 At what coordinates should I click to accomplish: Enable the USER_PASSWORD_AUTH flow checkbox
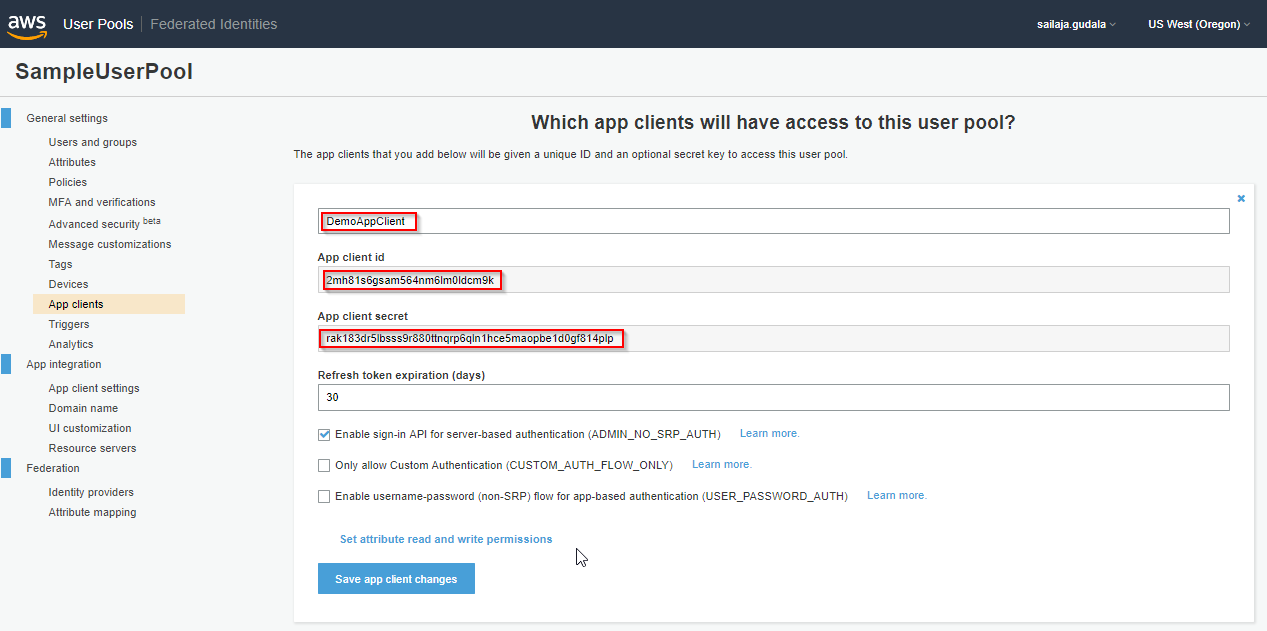(x=324, y=496)
